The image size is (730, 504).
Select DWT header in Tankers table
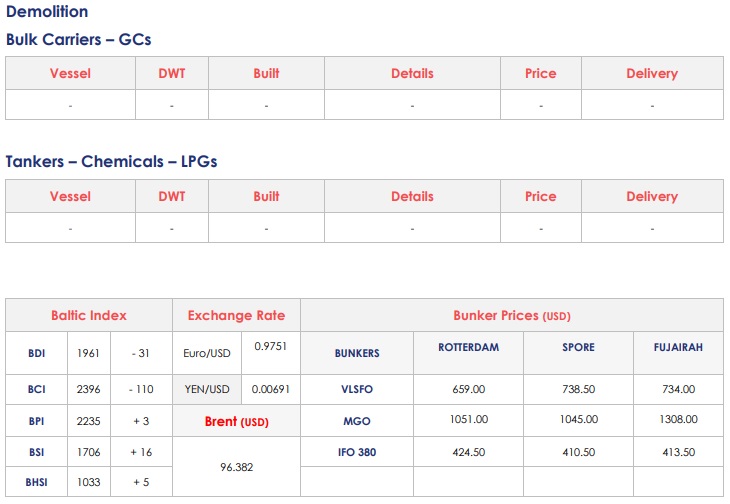coord(171,197)
